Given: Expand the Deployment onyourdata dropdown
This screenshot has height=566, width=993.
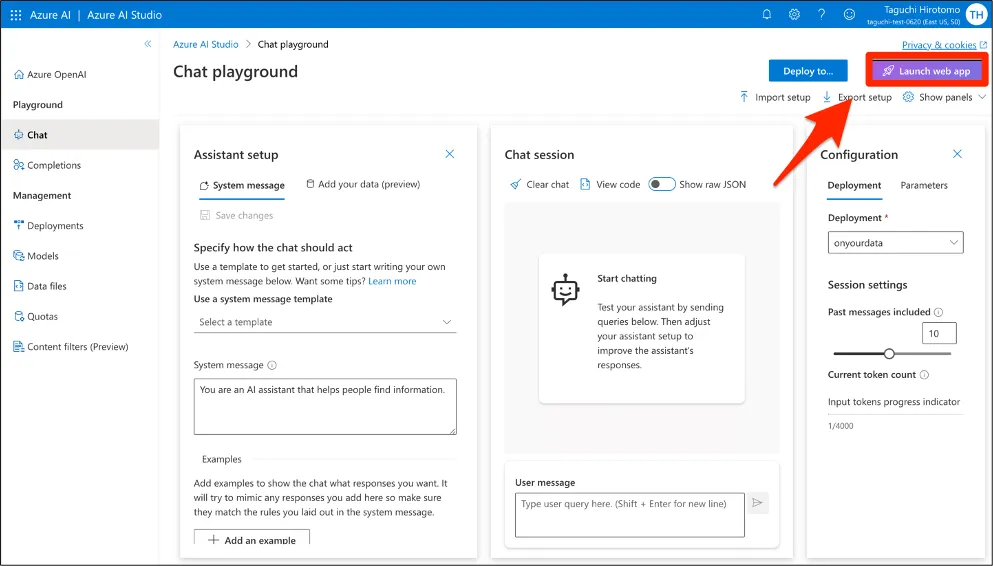Looking at the screenshot, I should (895, 242).
